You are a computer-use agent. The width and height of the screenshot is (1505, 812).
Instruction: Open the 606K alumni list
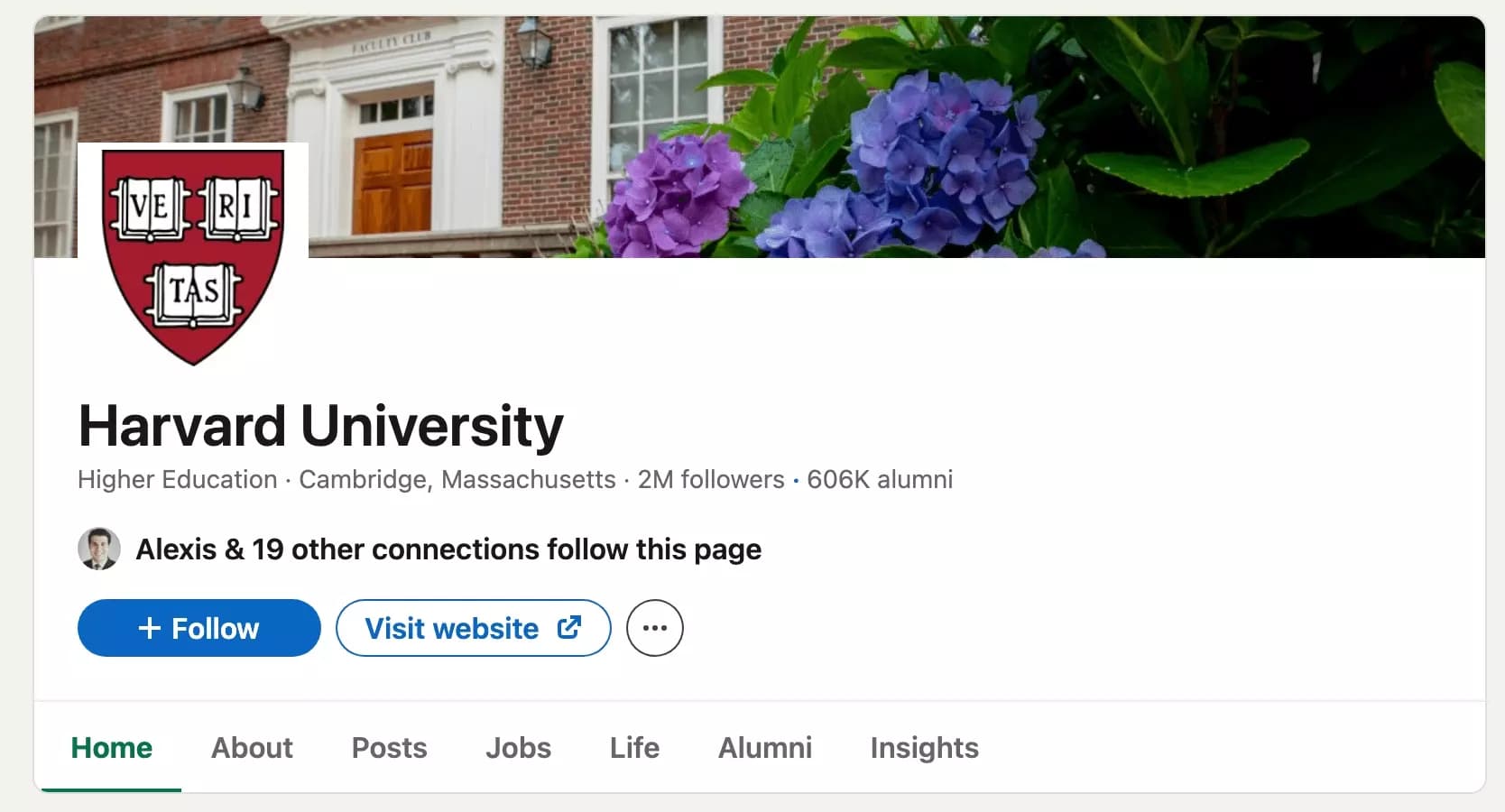pyautogui.click(x=879, y=479)
